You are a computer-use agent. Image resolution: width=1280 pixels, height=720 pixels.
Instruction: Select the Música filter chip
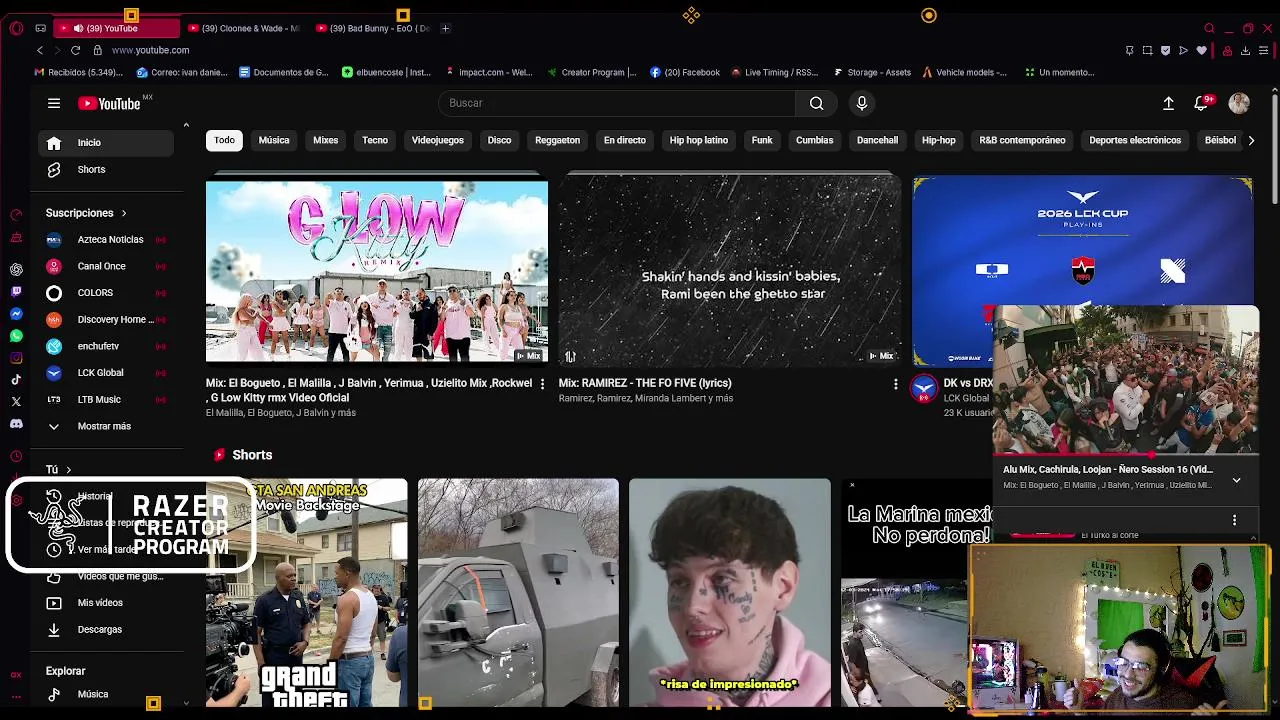coord(274,140)
